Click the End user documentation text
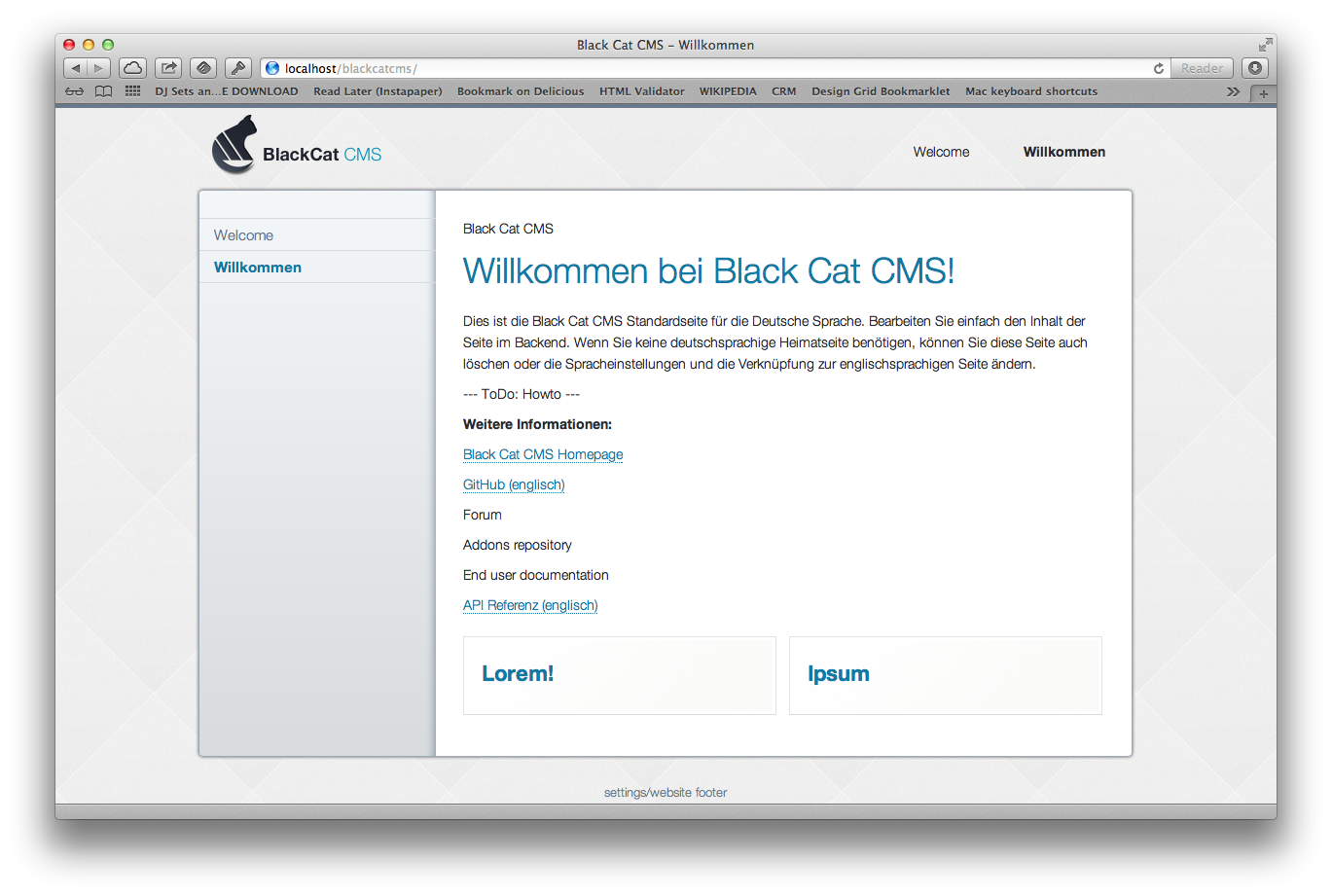1332x896 pixels. (x=536, y=575)
